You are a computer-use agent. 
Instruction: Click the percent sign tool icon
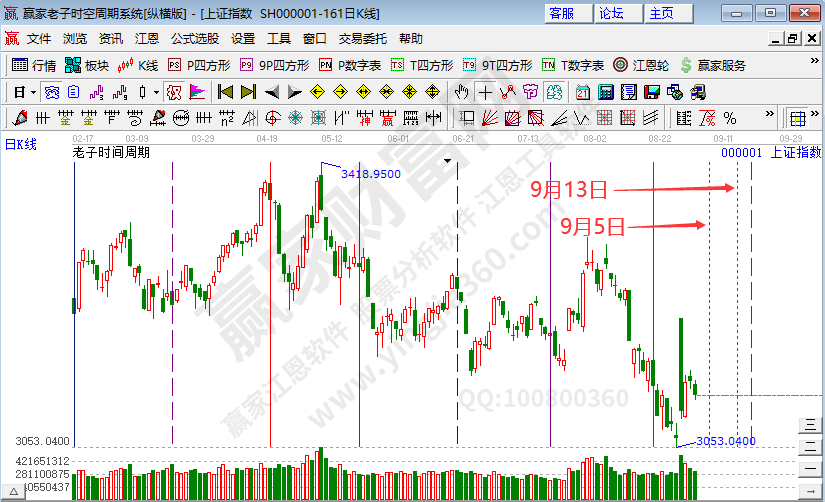tap(729, 118)
